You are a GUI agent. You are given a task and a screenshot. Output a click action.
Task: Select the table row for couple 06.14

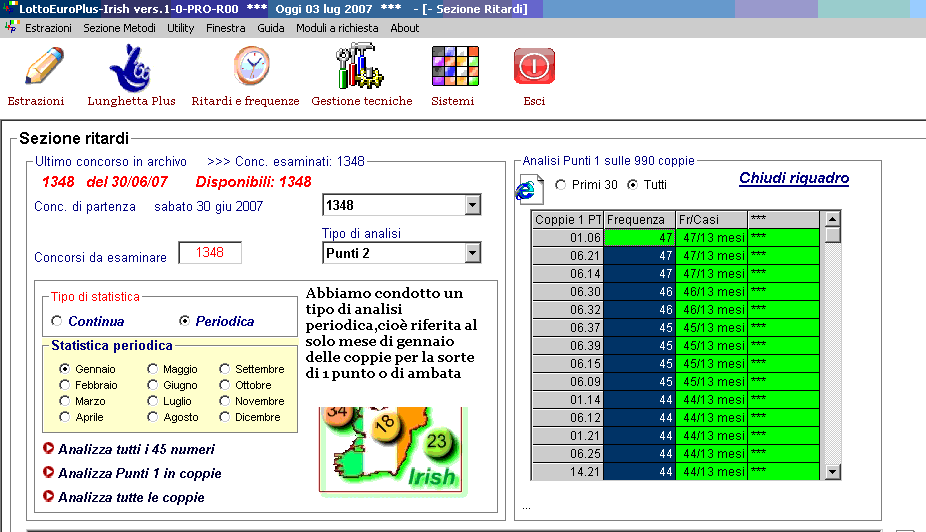coord(676,273)
